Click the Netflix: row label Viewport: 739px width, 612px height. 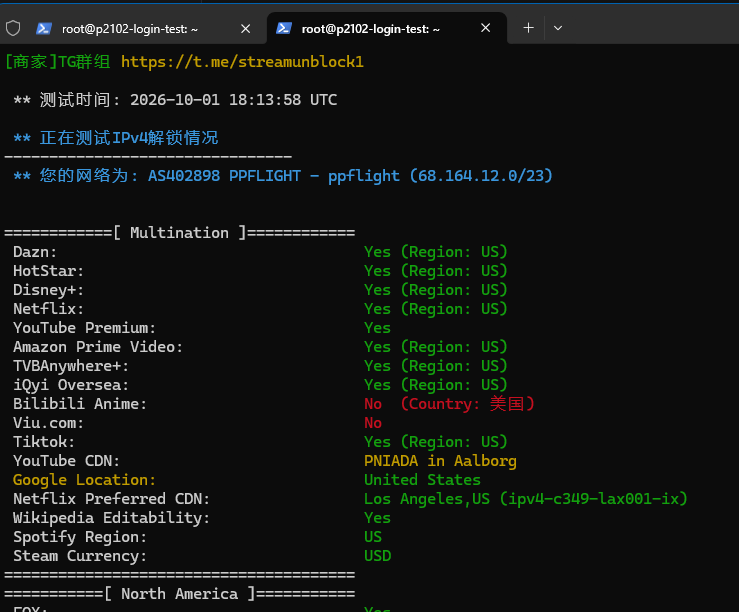tap(49, 309)
